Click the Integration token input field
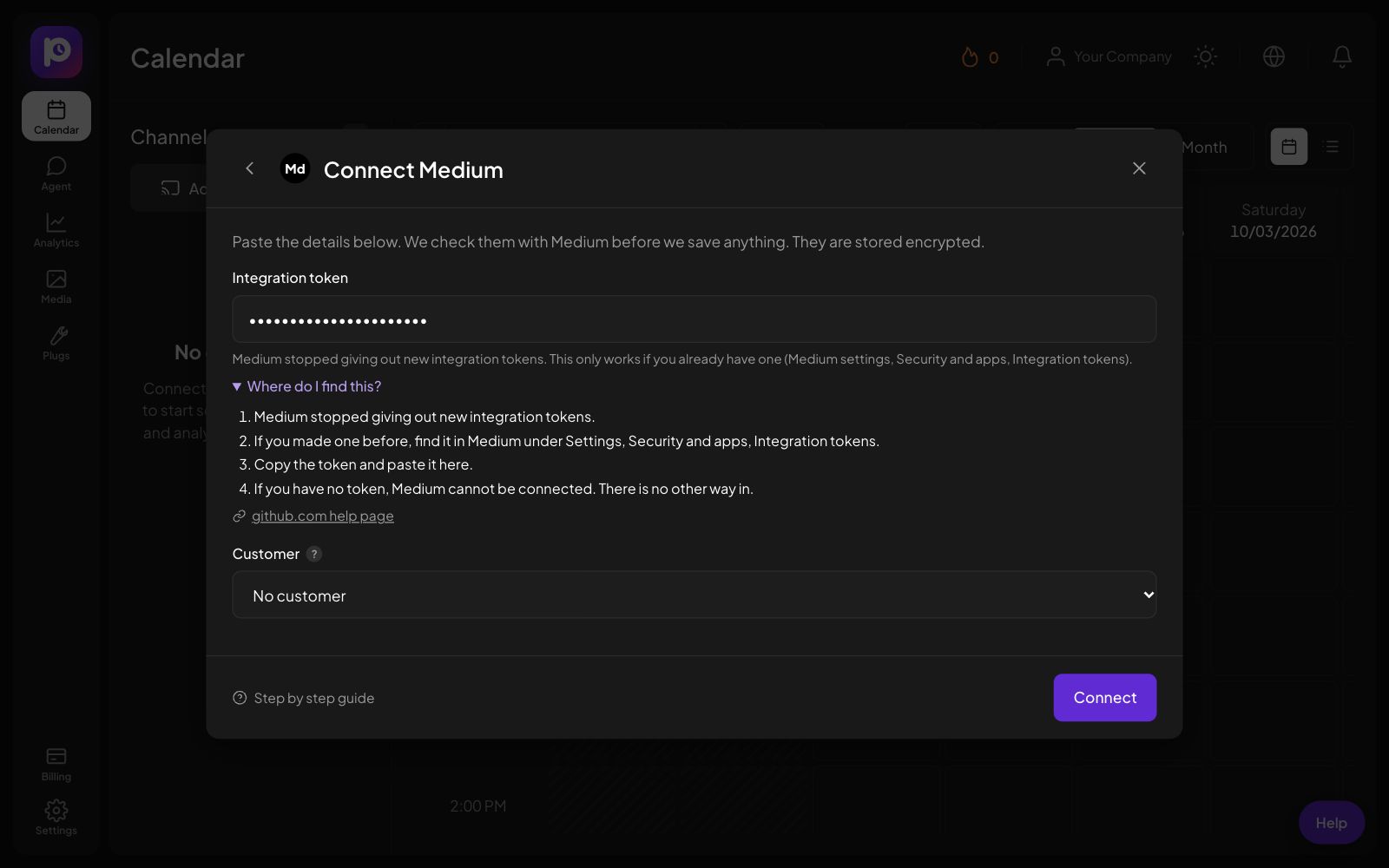This screenshot has width=1389, height=868. point(694,319)
